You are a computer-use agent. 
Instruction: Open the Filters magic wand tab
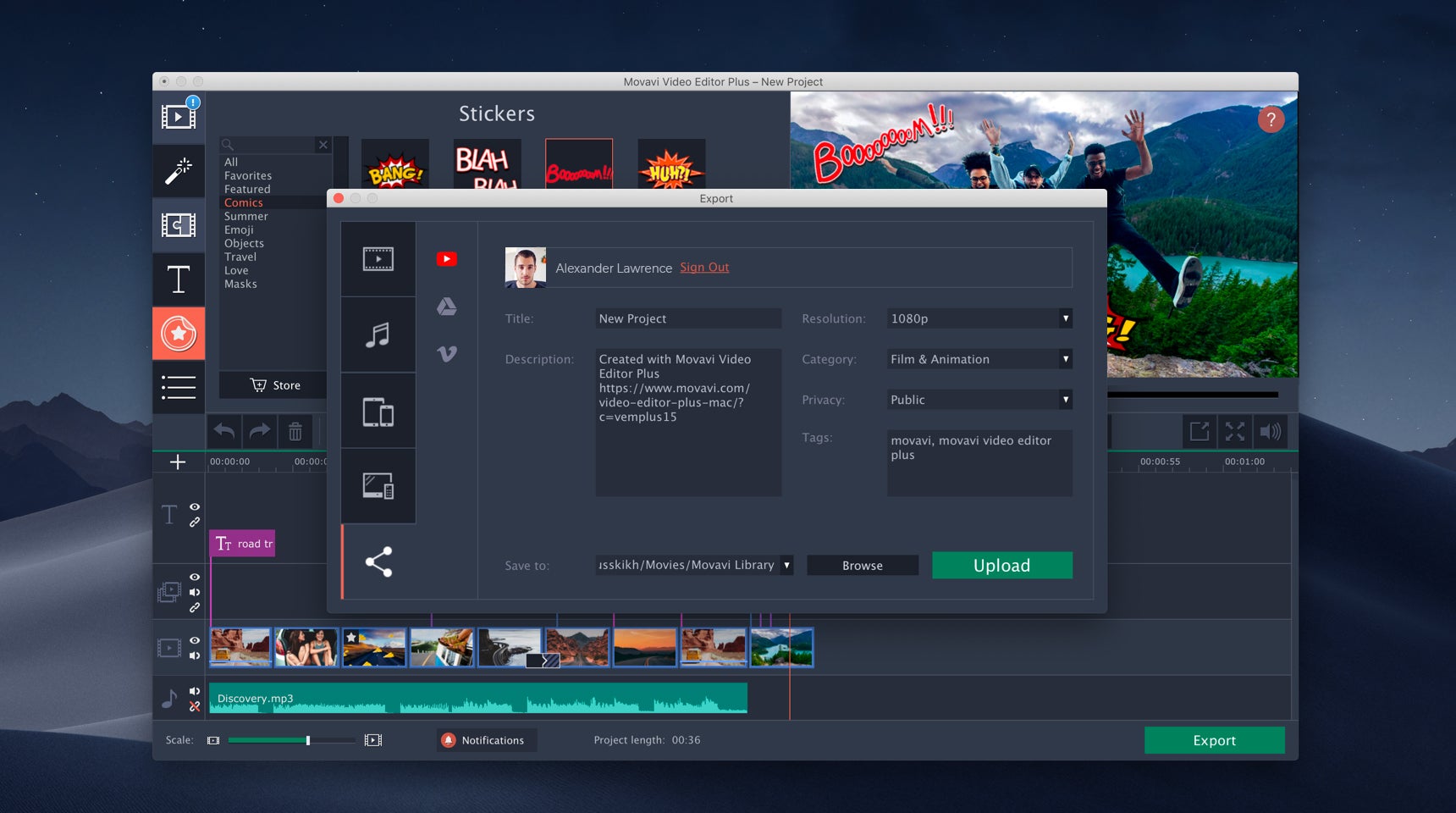[x=179, y=171]
